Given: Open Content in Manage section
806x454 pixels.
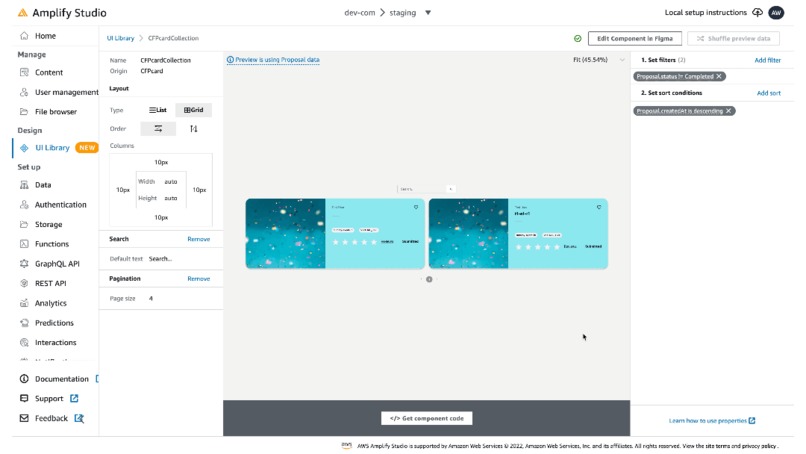Looking at the screenshot, I should (49, 72).
